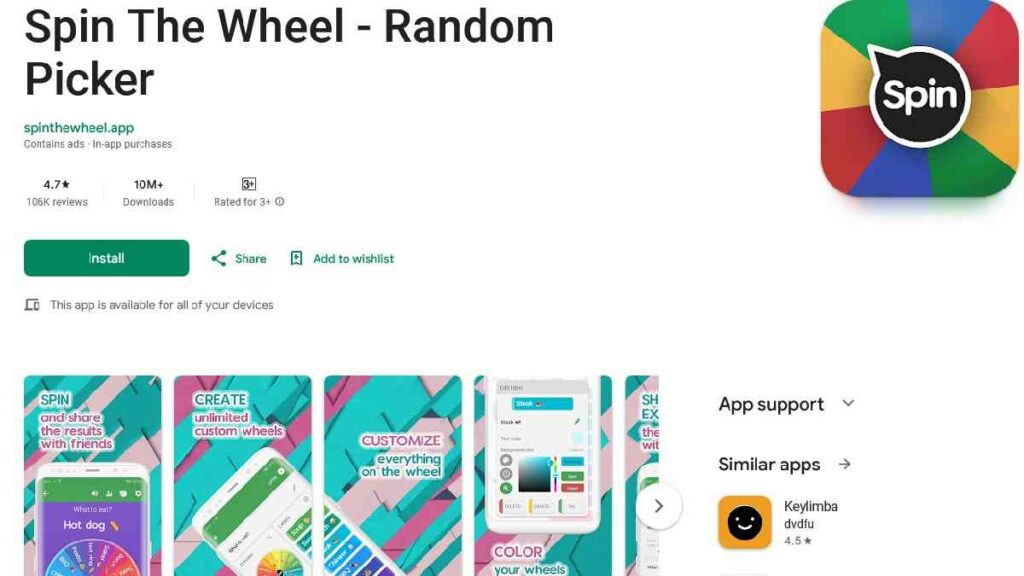
Task: Expand the App support section
Action: click(848, 404)
